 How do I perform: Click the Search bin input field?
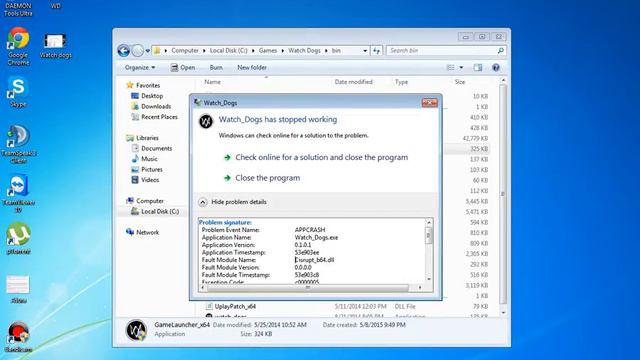coord(442,51)
